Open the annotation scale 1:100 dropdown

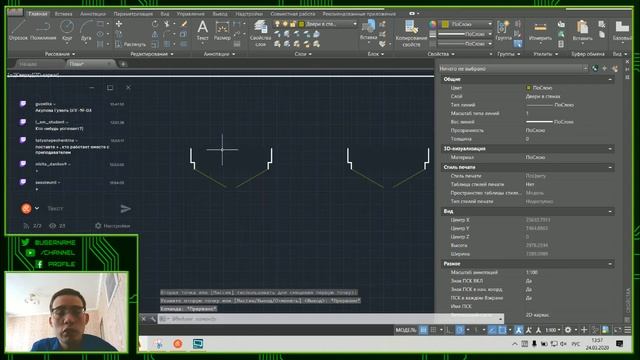point(553,330)
